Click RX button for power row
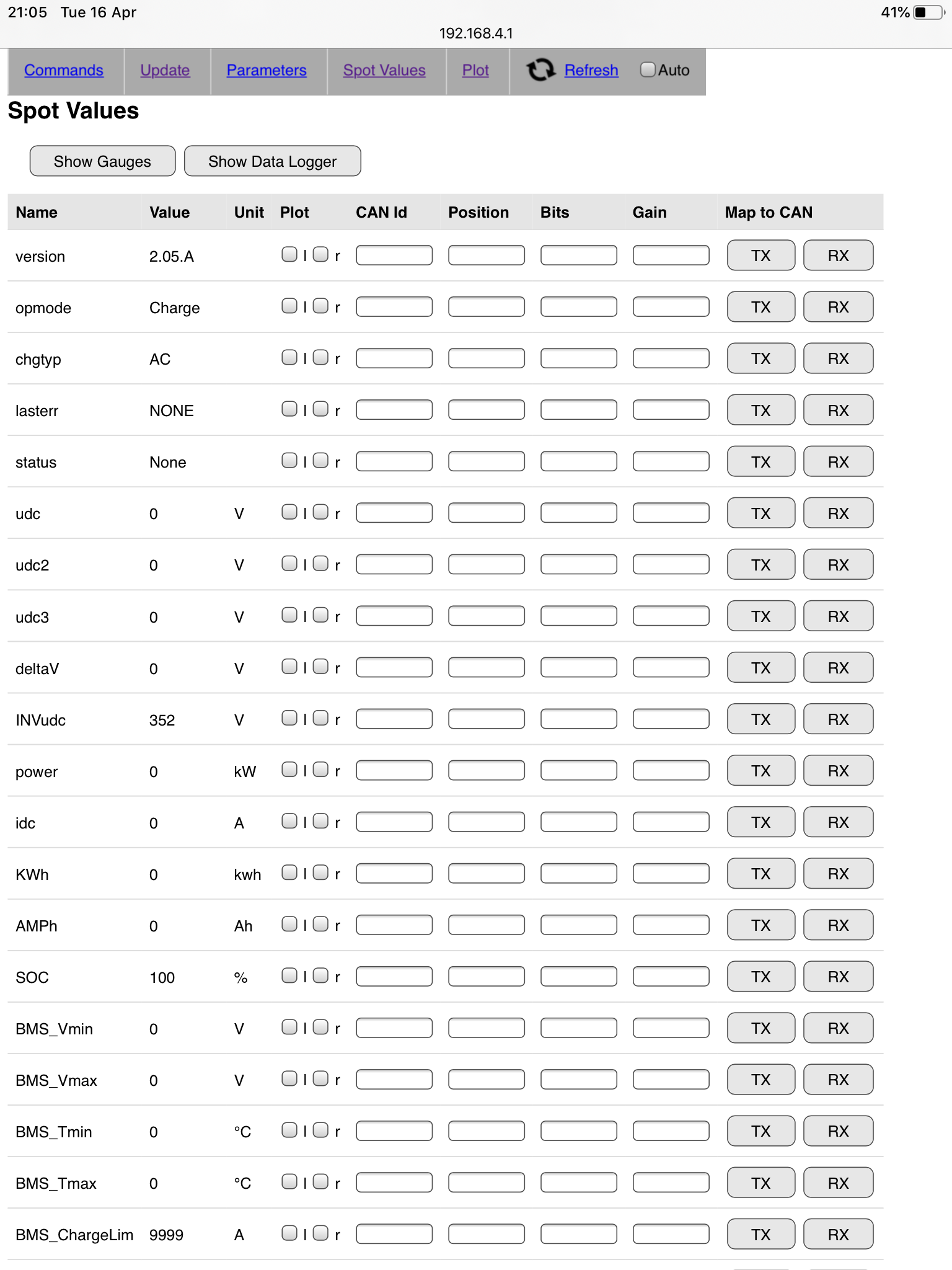Image resolution: width=952 pixels, height=1270 pixels. point(838,771)
